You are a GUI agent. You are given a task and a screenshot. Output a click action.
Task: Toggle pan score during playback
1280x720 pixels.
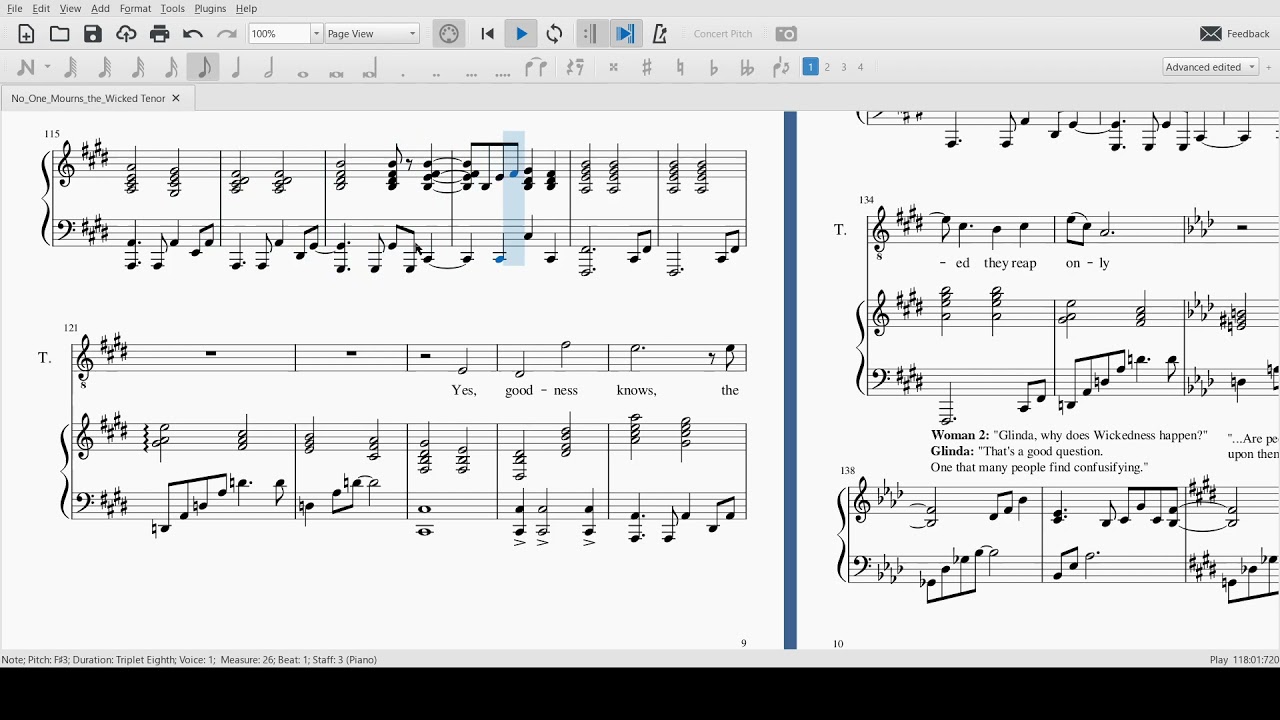(x=626, y=34)
